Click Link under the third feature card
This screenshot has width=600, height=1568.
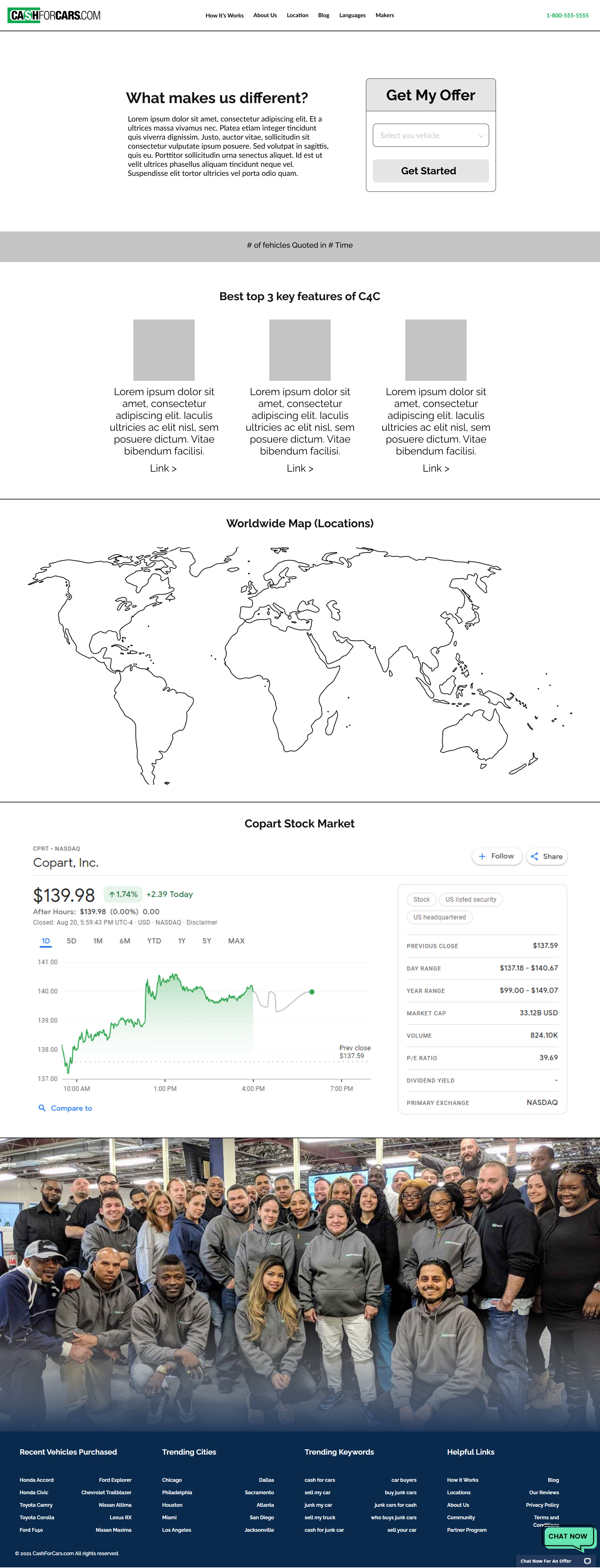(x=436, y=468)
